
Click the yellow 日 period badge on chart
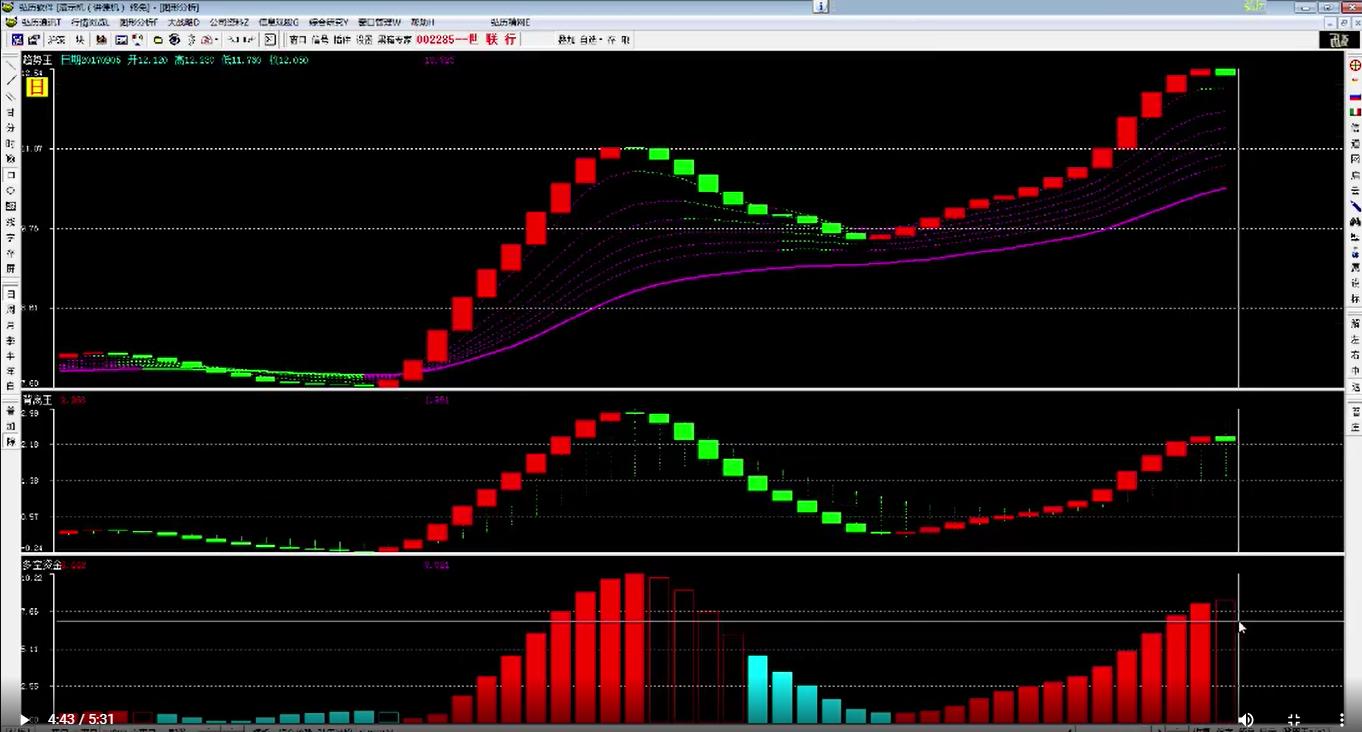(x=36, y=87)
